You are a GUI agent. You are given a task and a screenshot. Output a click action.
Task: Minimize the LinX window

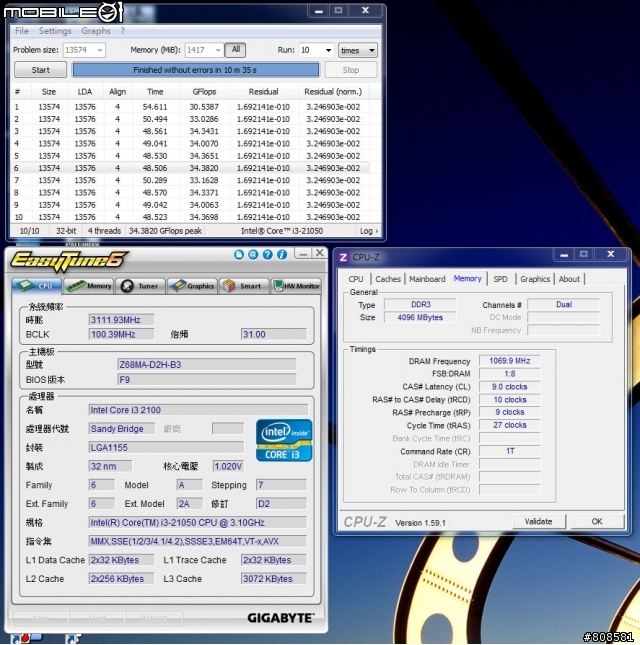pos(318,11)
